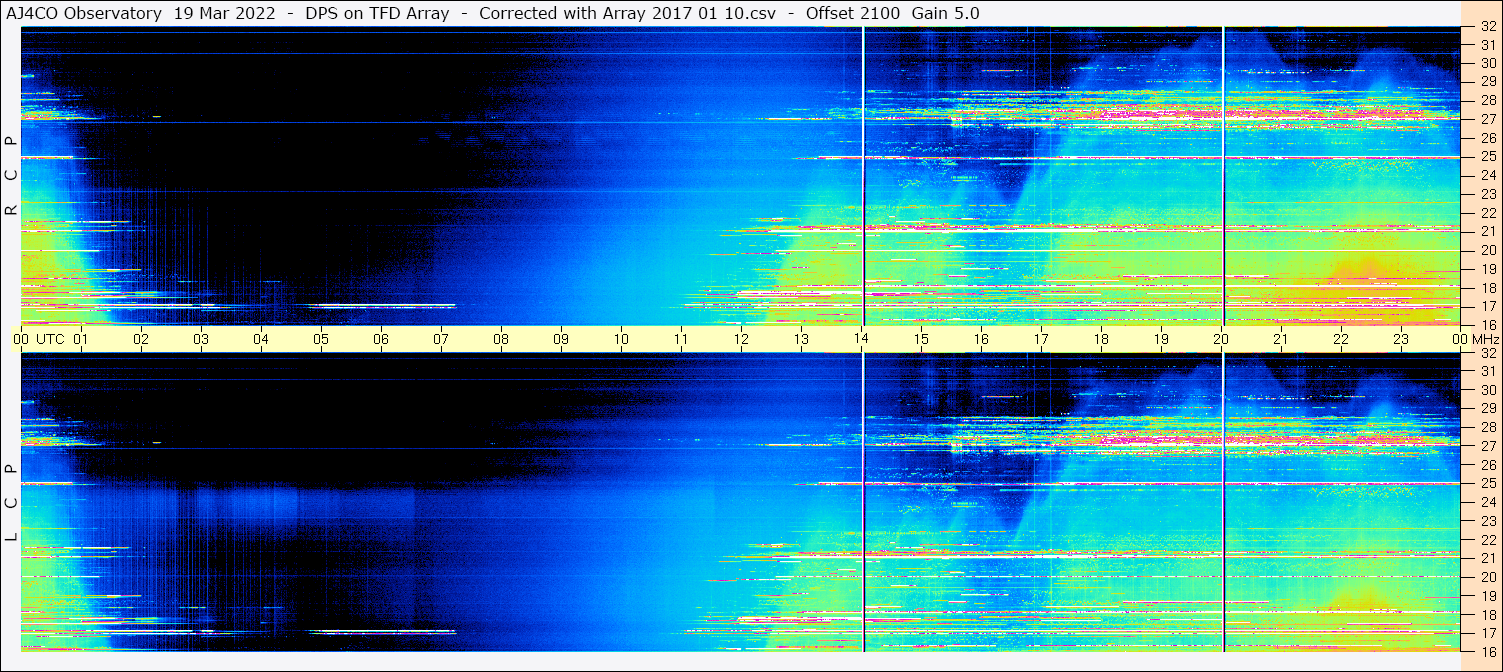The width and height of the screenshot is (1503, 672).
Task: Select the 16 hour tick on time axis
Action: 981,339
